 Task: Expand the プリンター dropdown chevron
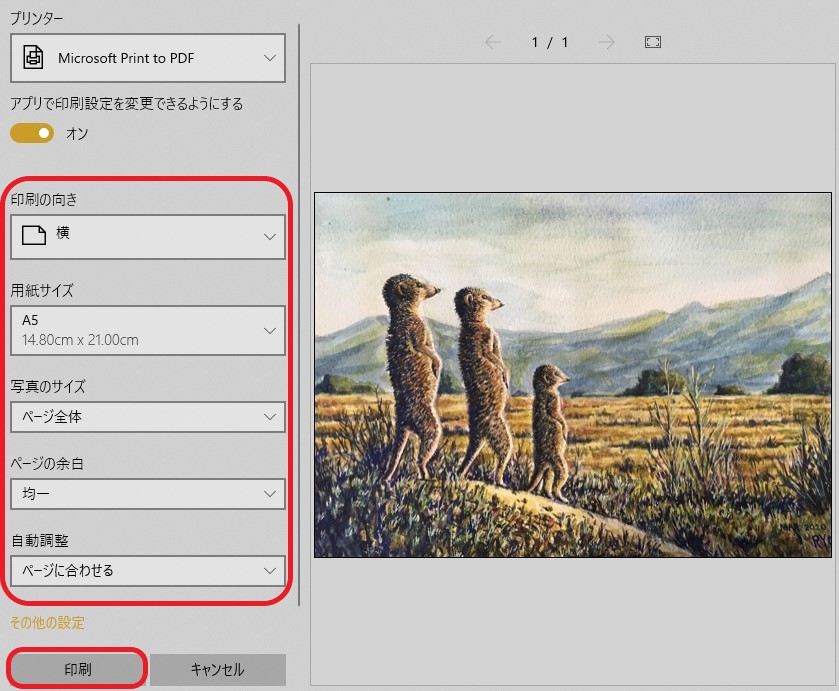[269, 58]
